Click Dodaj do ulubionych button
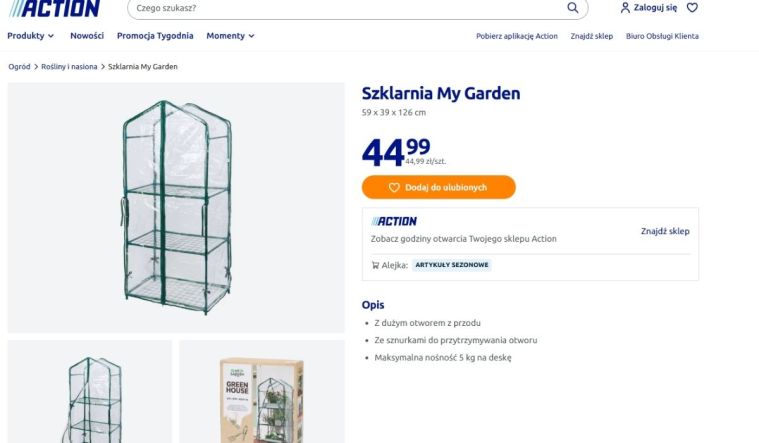 coord(439,187)
